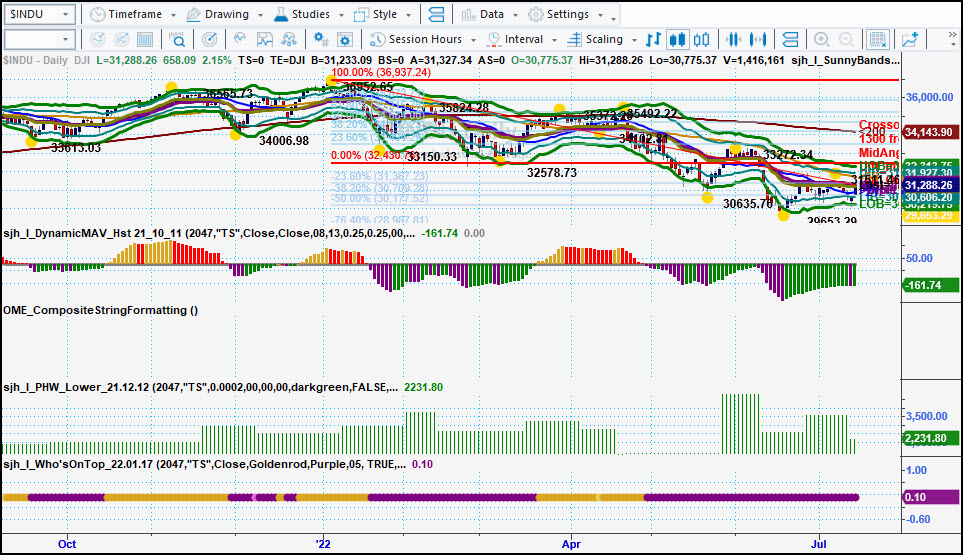
Task: Click the Session Hours label
Action: tap(425, 39)
